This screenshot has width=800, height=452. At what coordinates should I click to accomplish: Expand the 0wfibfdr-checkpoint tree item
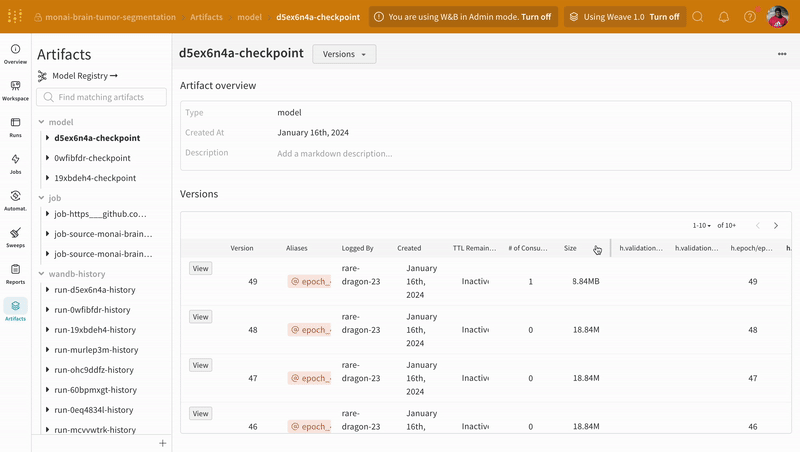tap(48, 158)
